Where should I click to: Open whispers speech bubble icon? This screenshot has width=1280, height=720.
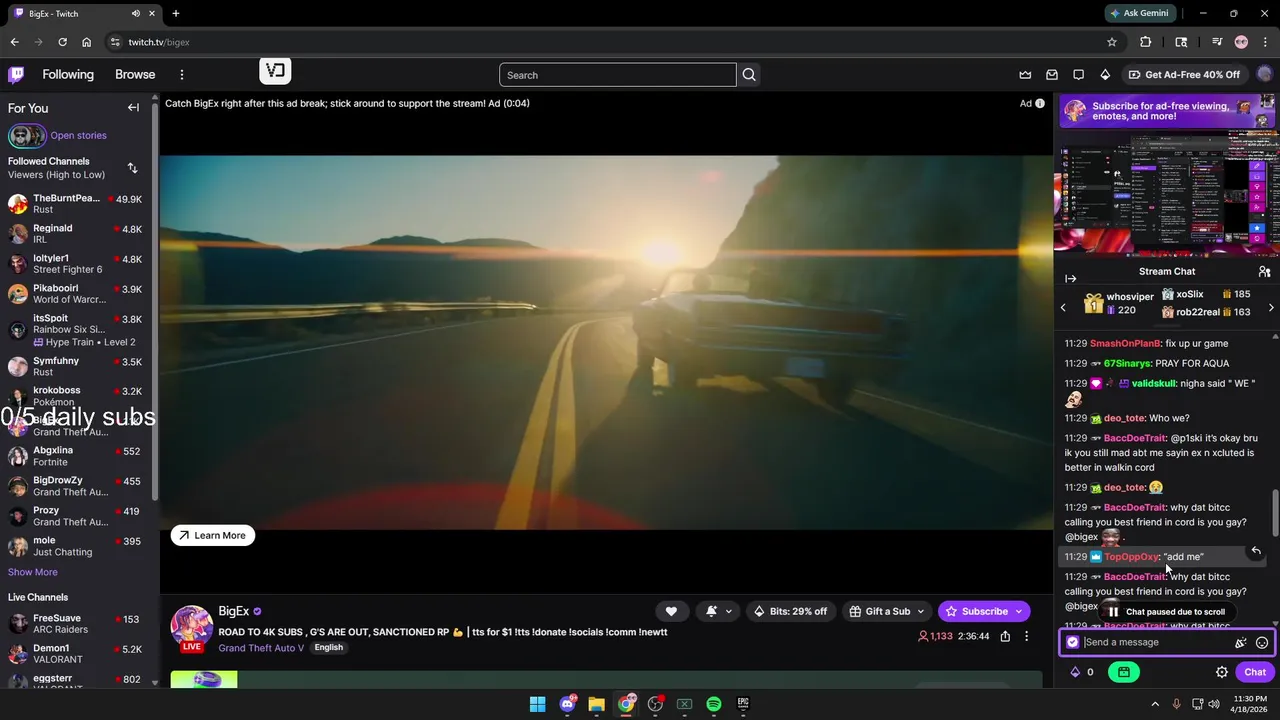tap(1078, 75)
